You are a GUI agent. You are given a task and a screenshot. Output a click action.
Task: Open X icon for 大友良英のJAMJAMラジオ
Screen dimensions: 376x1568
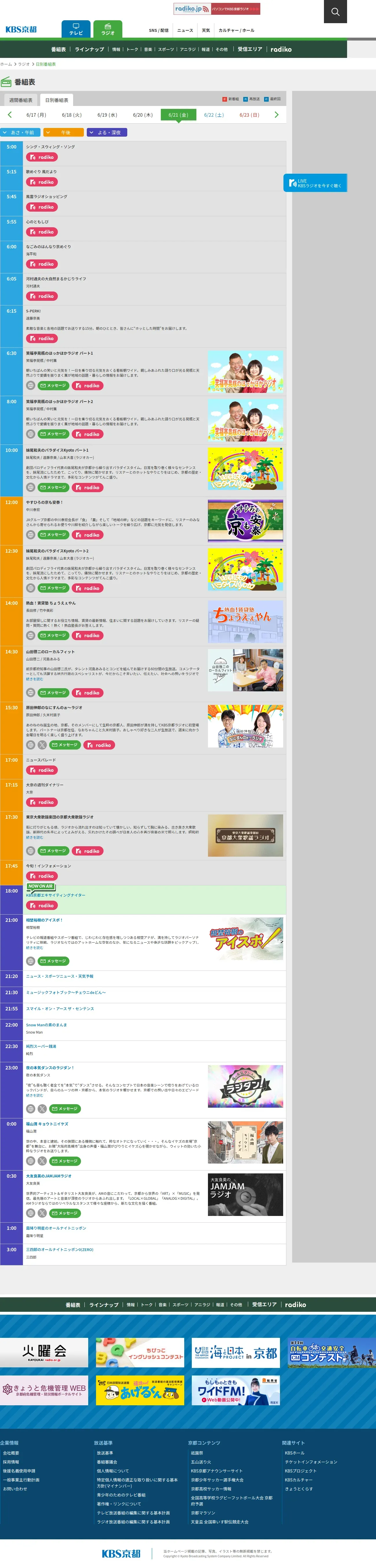tap(42, 1212)
